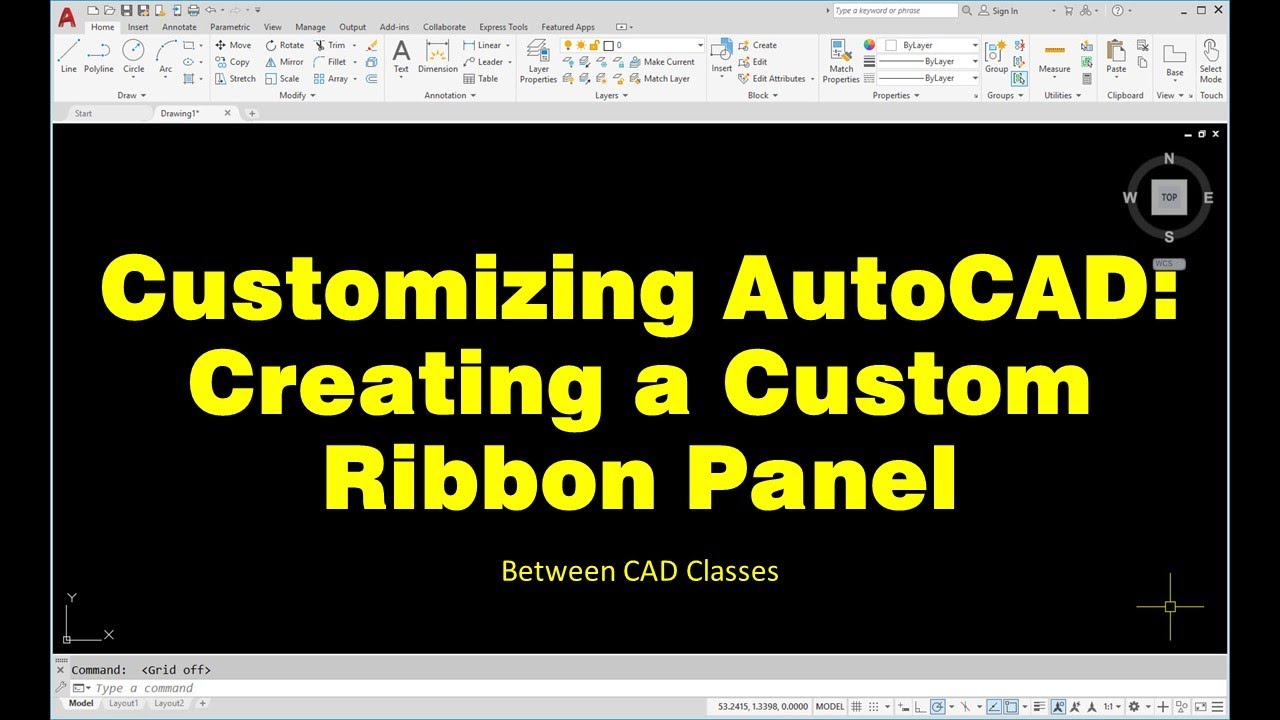Expand the Annotation panel
The height and width of the screenshot is (720, 1280).
(450, 95)
